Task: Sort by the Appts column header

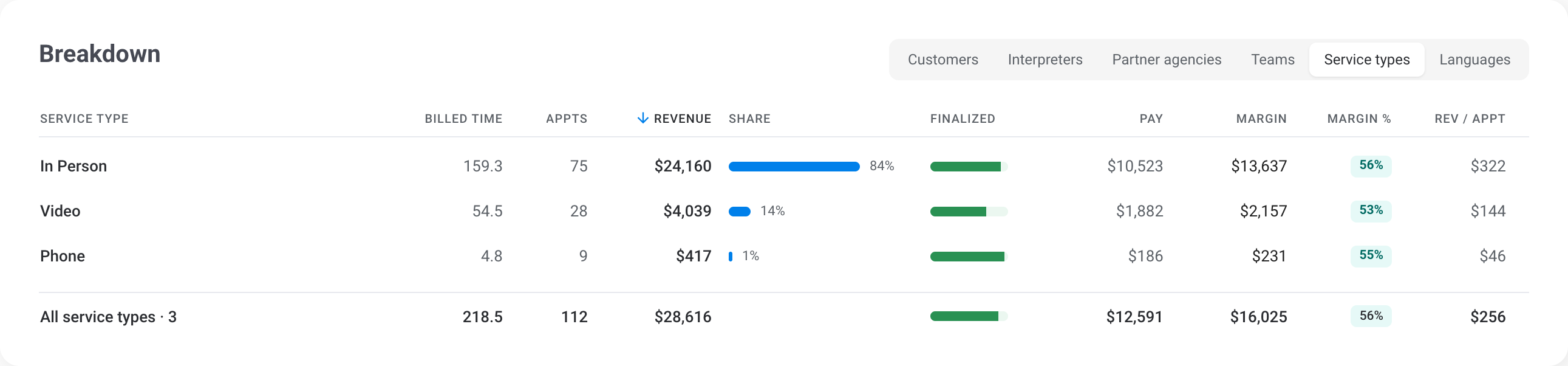Action: pos(566,119)
